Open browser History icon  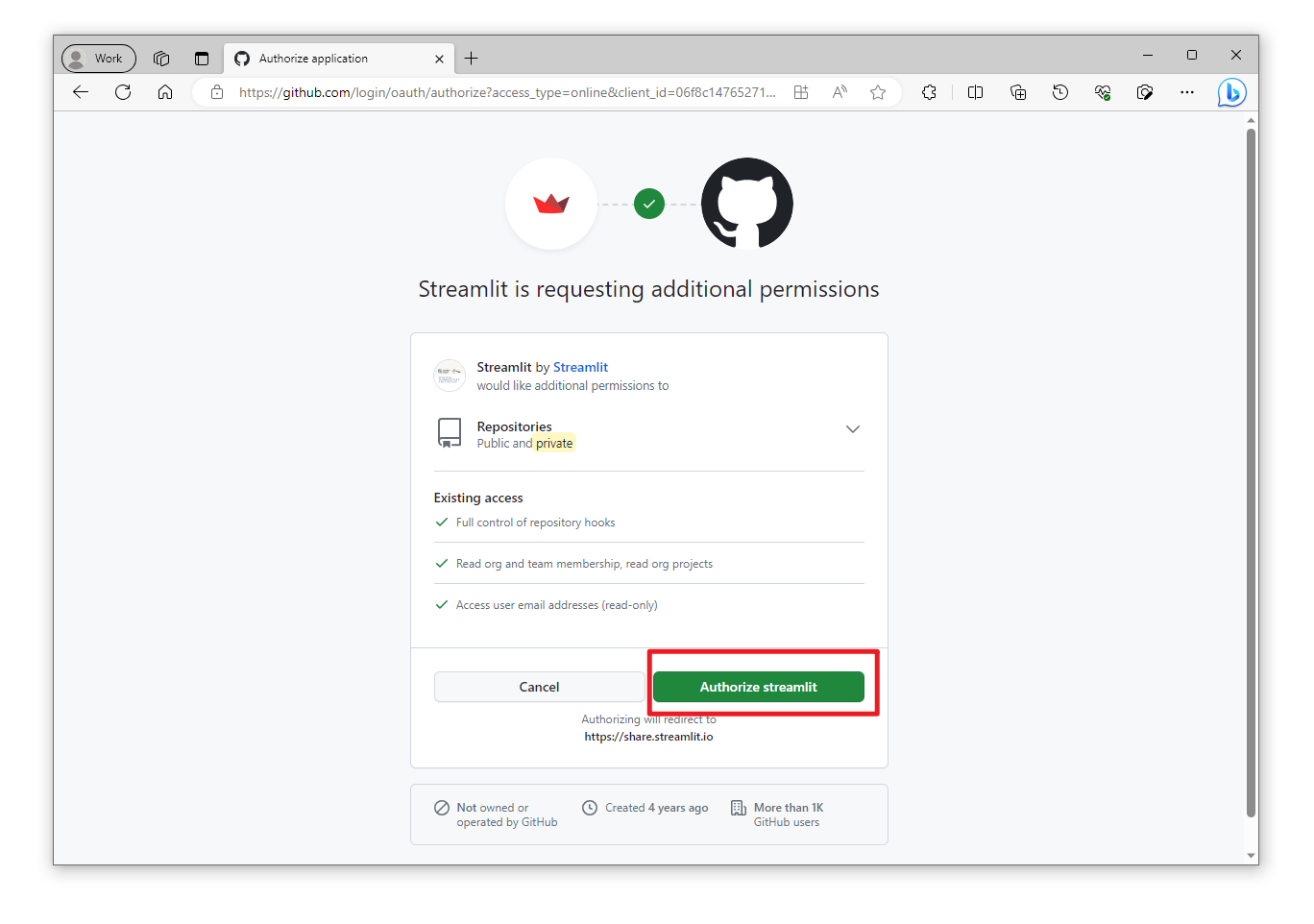click(x=1060, y=92)
